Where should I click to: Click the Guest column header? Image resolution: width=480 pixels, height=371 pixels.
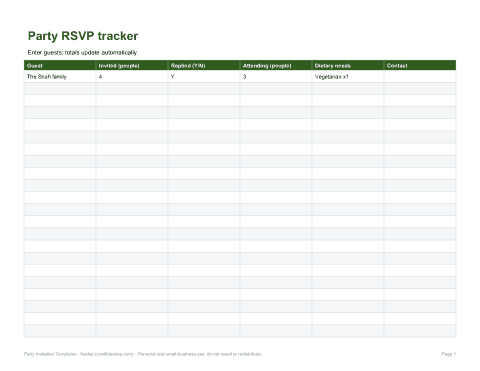click(60, 65)
